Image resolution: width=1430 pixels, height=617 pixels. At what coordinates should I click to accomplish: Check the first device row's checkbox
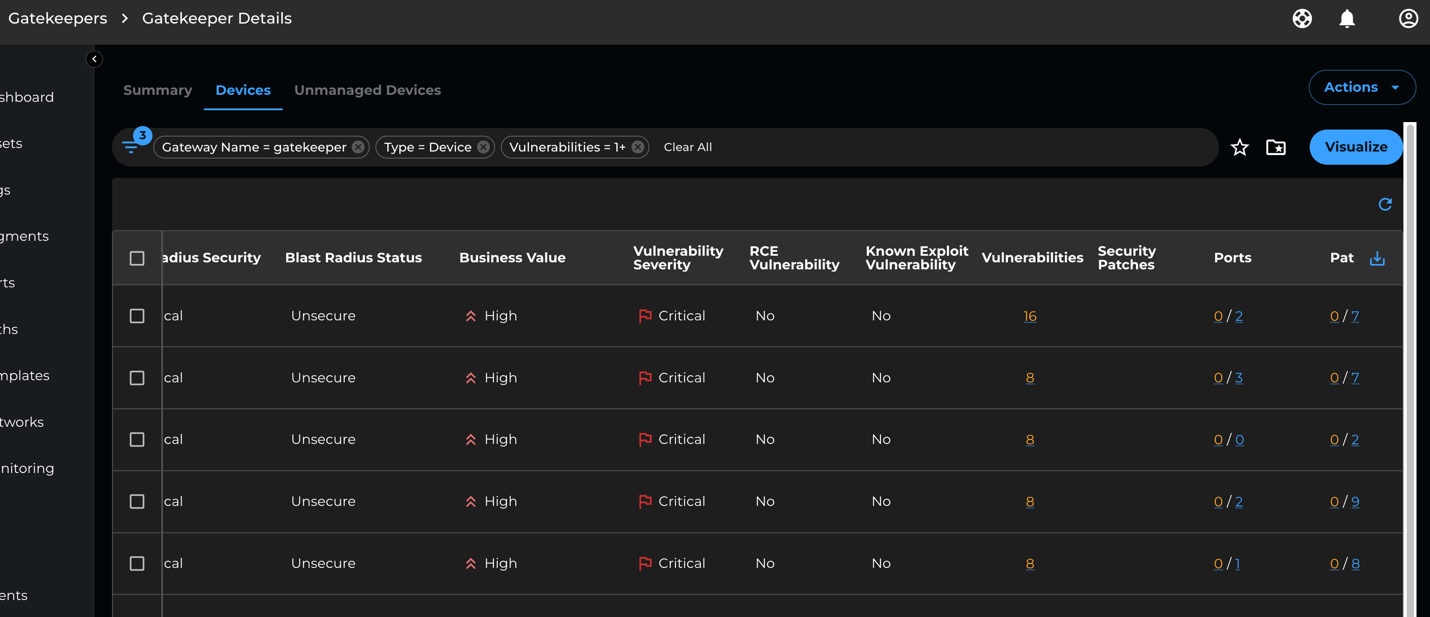click(x=137, y=315)
